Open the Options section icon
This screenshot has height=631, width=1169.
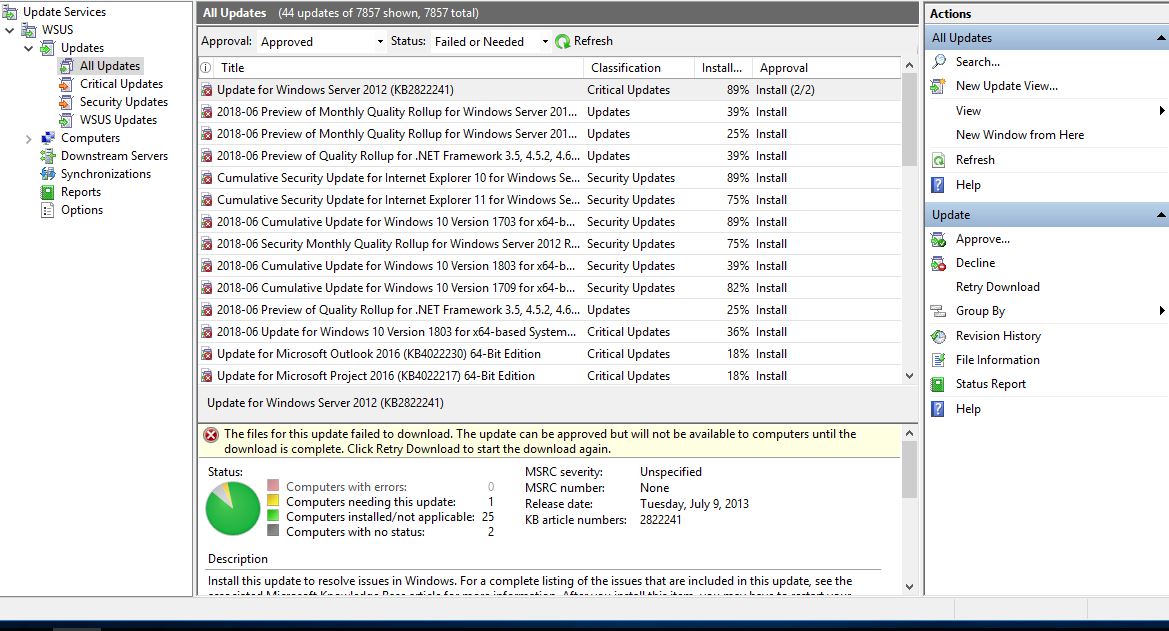pos(46,210)
